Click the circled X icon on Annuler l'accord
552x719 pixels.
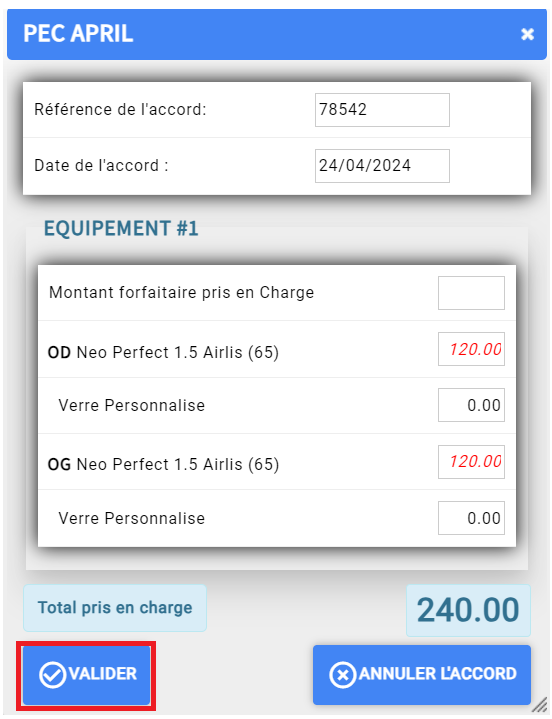(x=342, y=675)
